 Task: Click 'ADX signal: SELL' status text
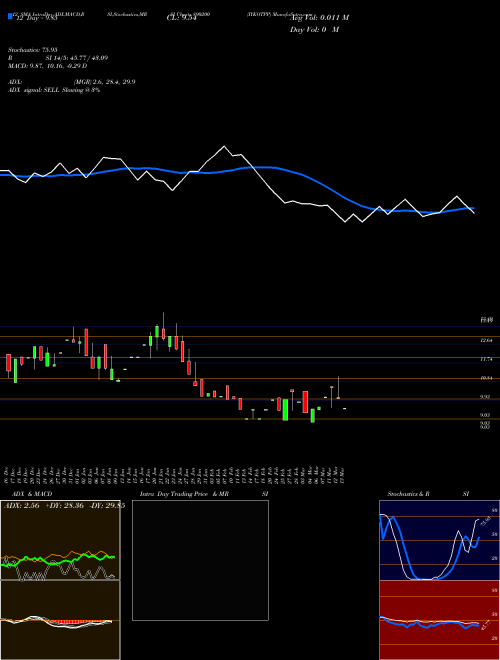click(34, 90)
